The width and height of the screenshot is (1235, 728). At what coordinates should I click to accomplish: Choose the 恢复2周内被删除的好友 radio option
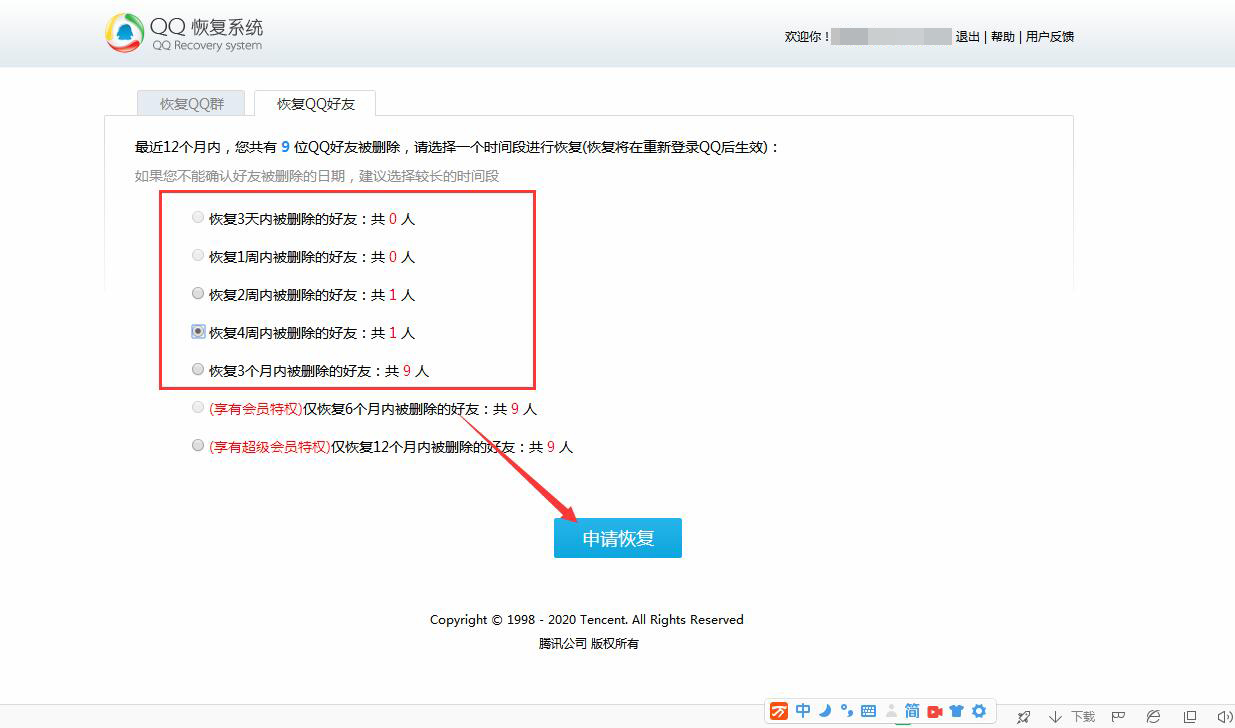(198, 293)
